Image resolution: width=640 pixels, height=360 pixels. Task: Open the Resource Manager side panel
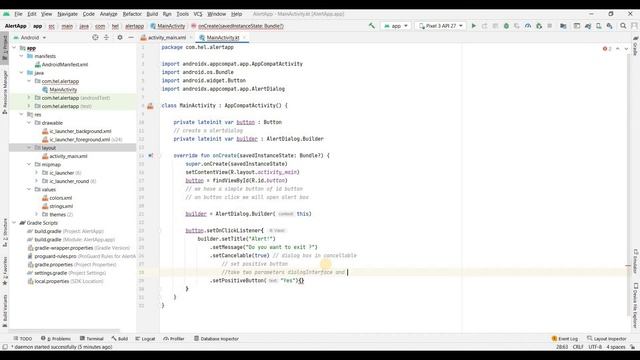pos(5,92)
